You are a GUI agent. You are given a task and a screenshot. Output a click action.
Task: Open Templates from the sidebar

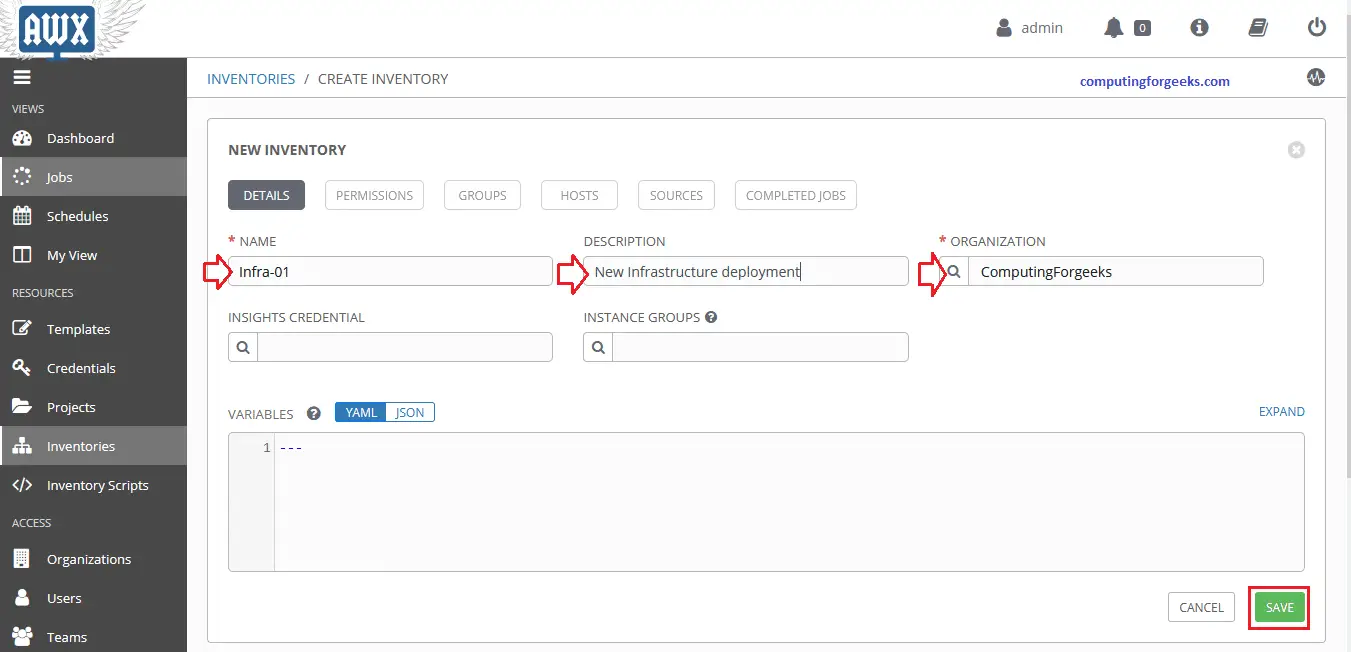click(x=78, y=329)
